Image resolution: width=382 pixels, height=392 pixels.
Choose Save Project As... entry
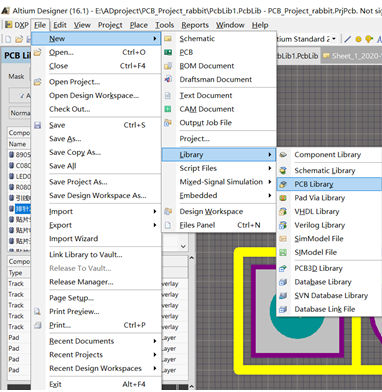[x=78, y=182]
